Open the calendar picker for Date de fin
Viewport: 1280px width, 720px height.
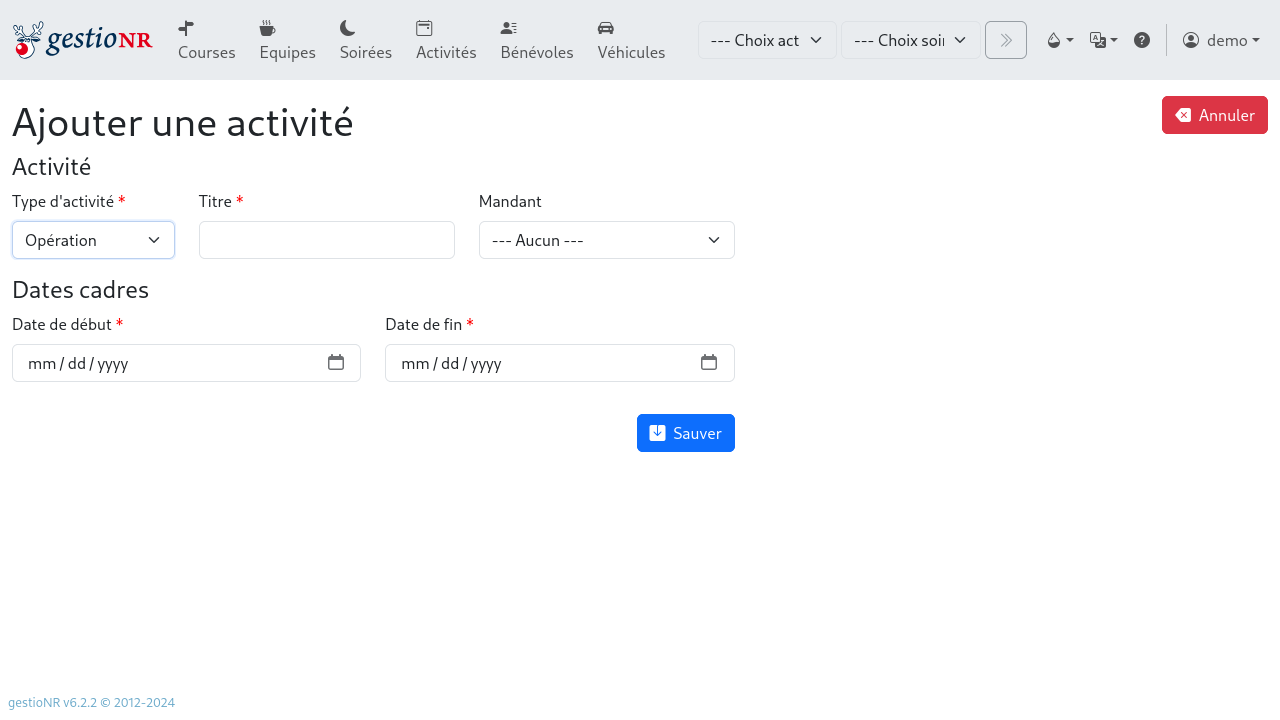click(709, 363)
